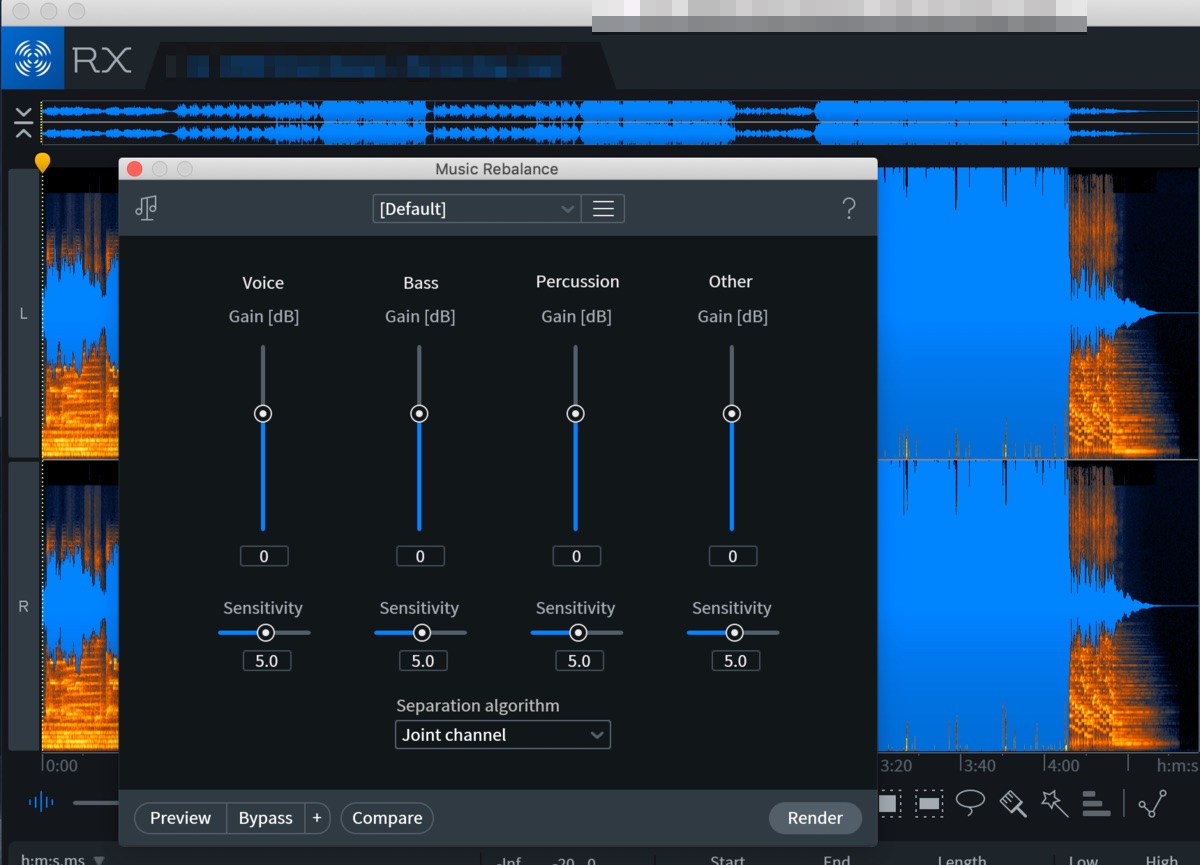Viewport: 1200px width, 865px height.
Task: Select the R channel label
Action: click(x=24, y=606)
